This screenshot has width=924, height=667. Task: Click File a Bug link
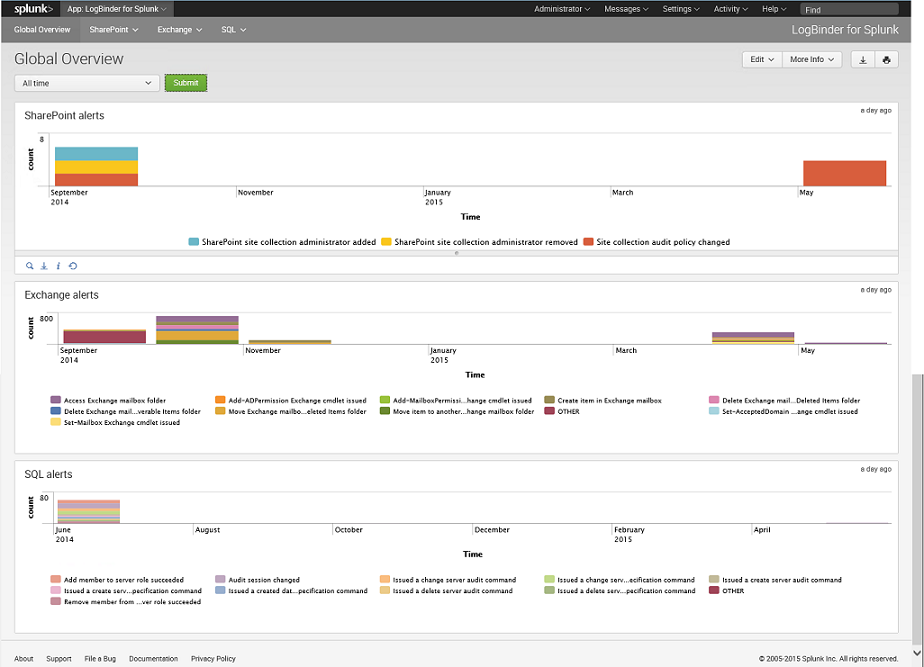pyautogui.click(x=100, y=659)
